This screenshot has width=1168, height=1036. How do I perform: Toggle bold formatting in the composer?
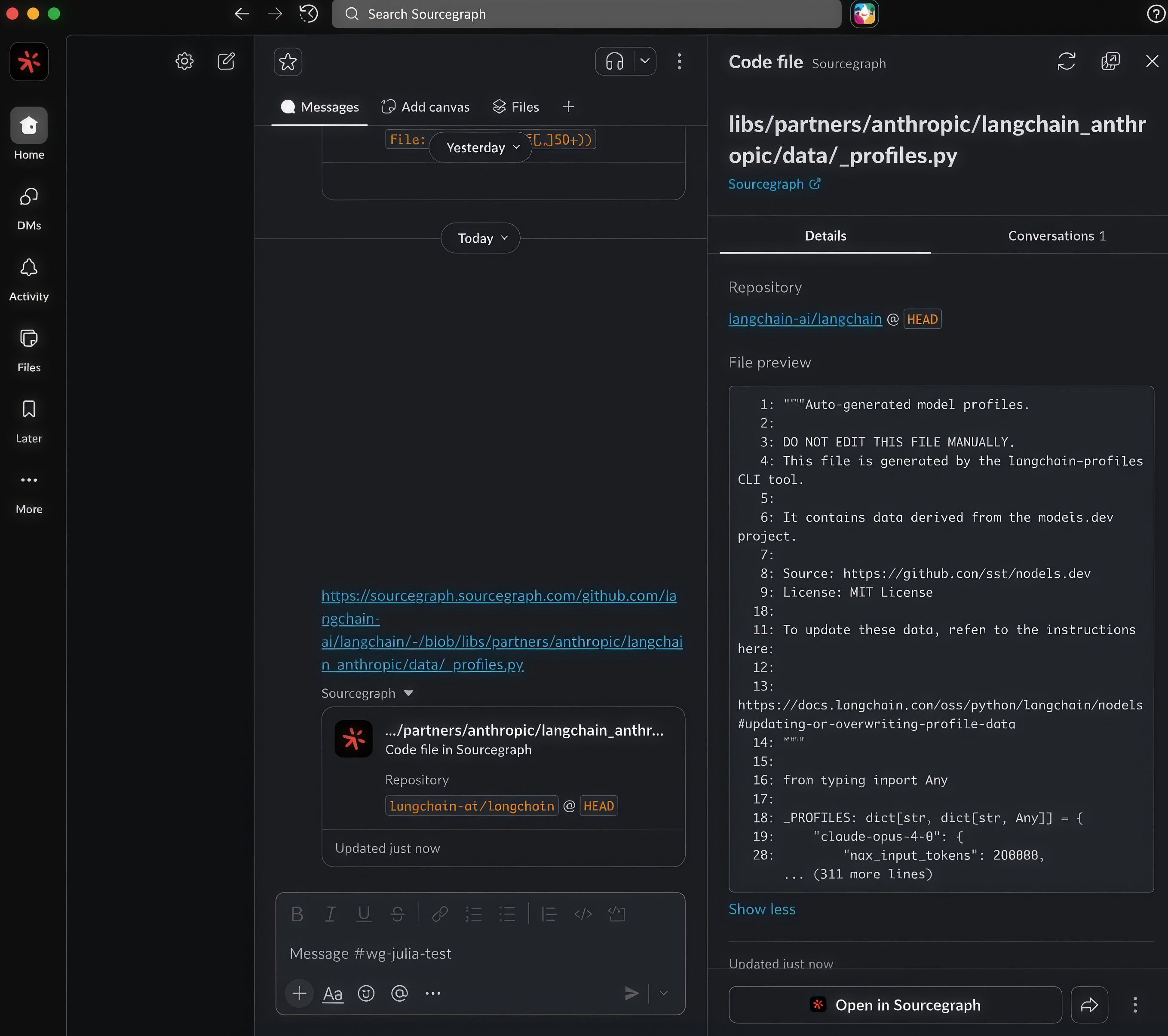click(x=297, y=914)
